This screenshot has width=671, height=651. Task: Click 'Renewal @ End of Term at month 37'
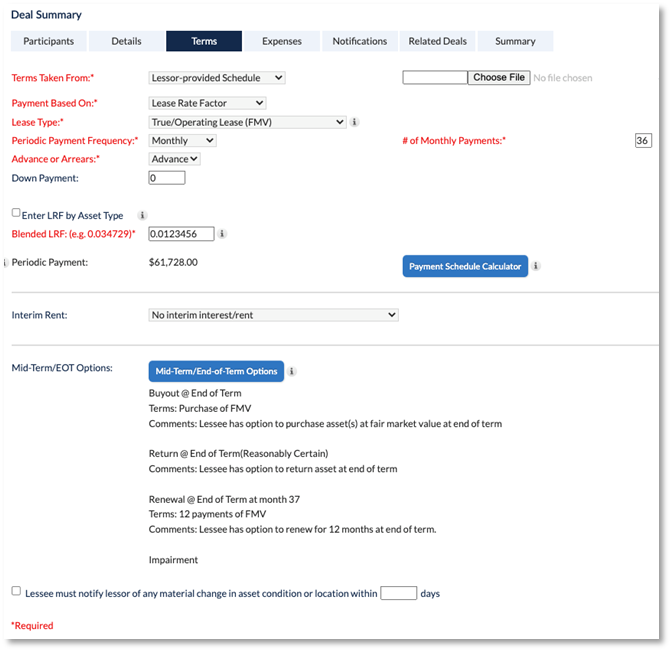pos(224,499)
